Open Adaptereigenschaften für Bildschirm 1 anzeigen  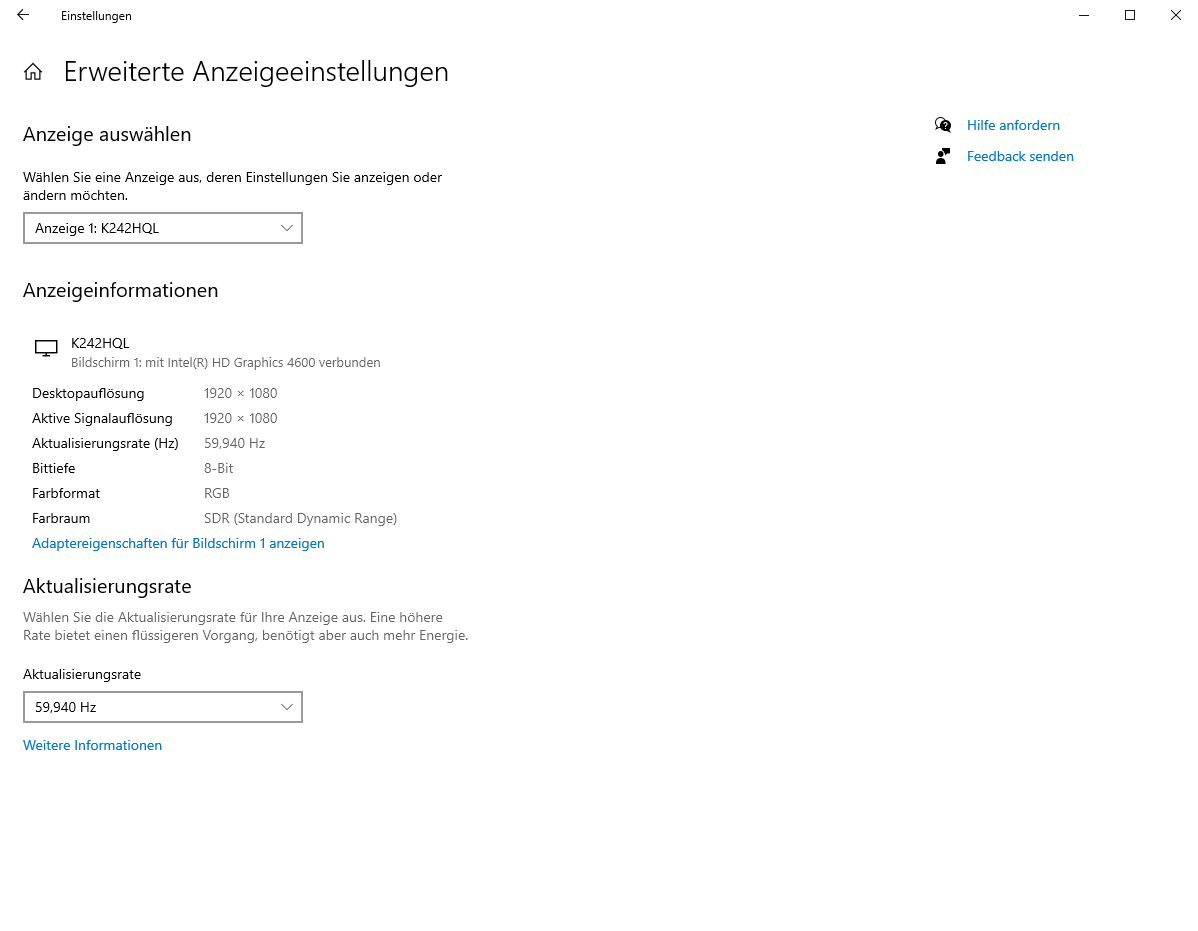pos(178,543)
